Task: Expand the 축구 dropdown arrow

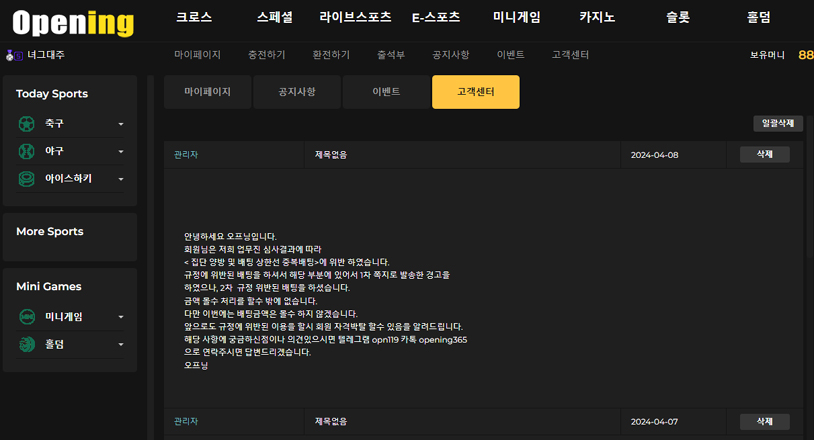Action: coord(121,125)
